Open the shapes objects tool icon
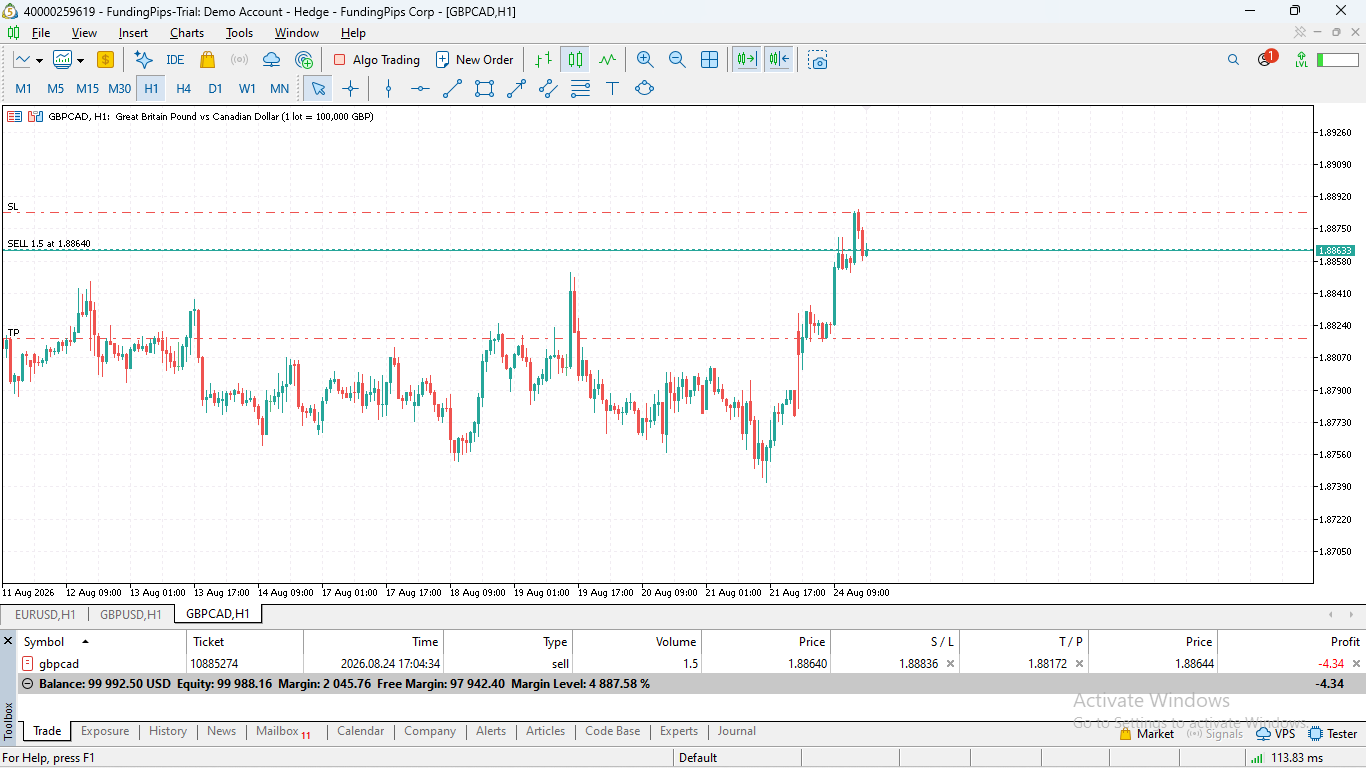The width and height of the screenshot is (1366, 768). pyautogui.click(x=644, y=88)
